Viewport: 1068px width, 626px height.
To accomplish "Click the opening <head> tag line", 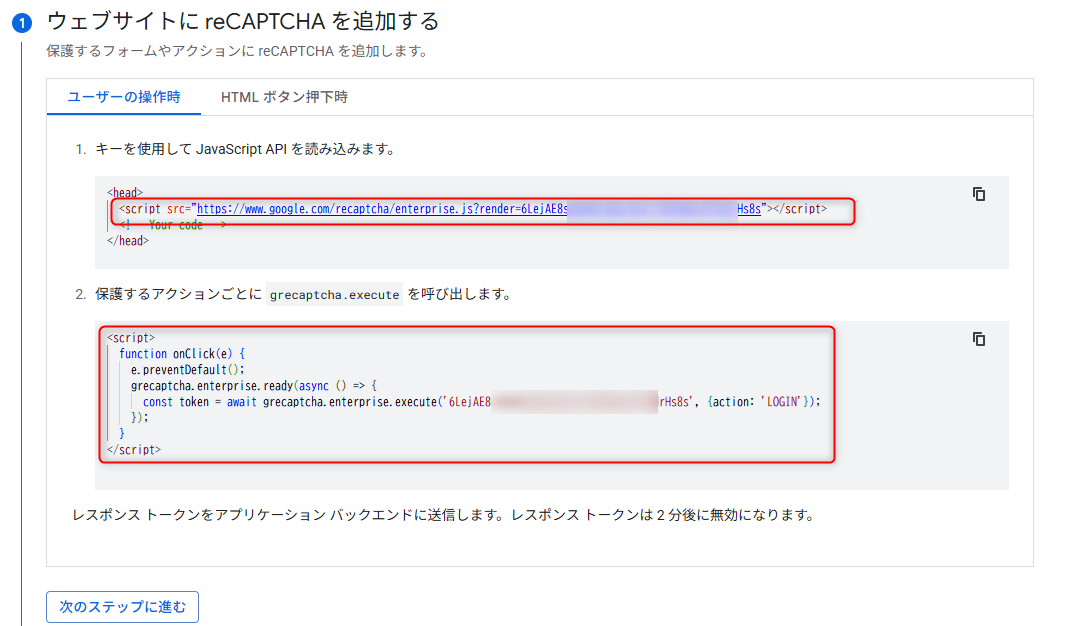I will [x=125, y=192].
